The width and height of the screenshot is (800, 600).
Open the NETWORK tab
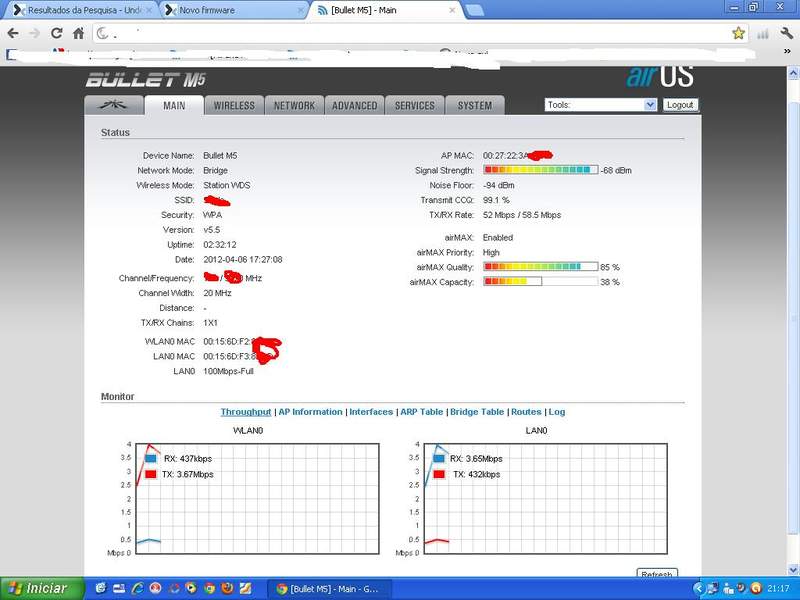tap(294, 105)
